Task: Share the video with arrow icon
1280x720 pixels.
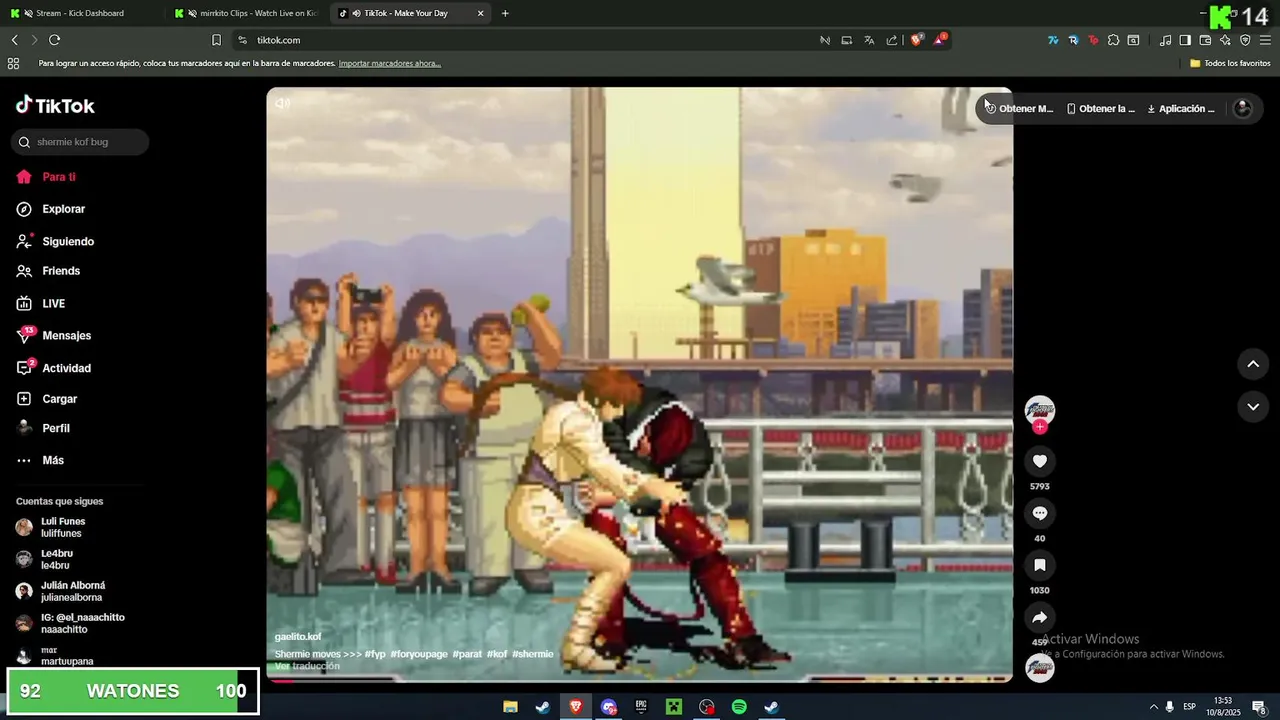Action: click(1040, 617)
